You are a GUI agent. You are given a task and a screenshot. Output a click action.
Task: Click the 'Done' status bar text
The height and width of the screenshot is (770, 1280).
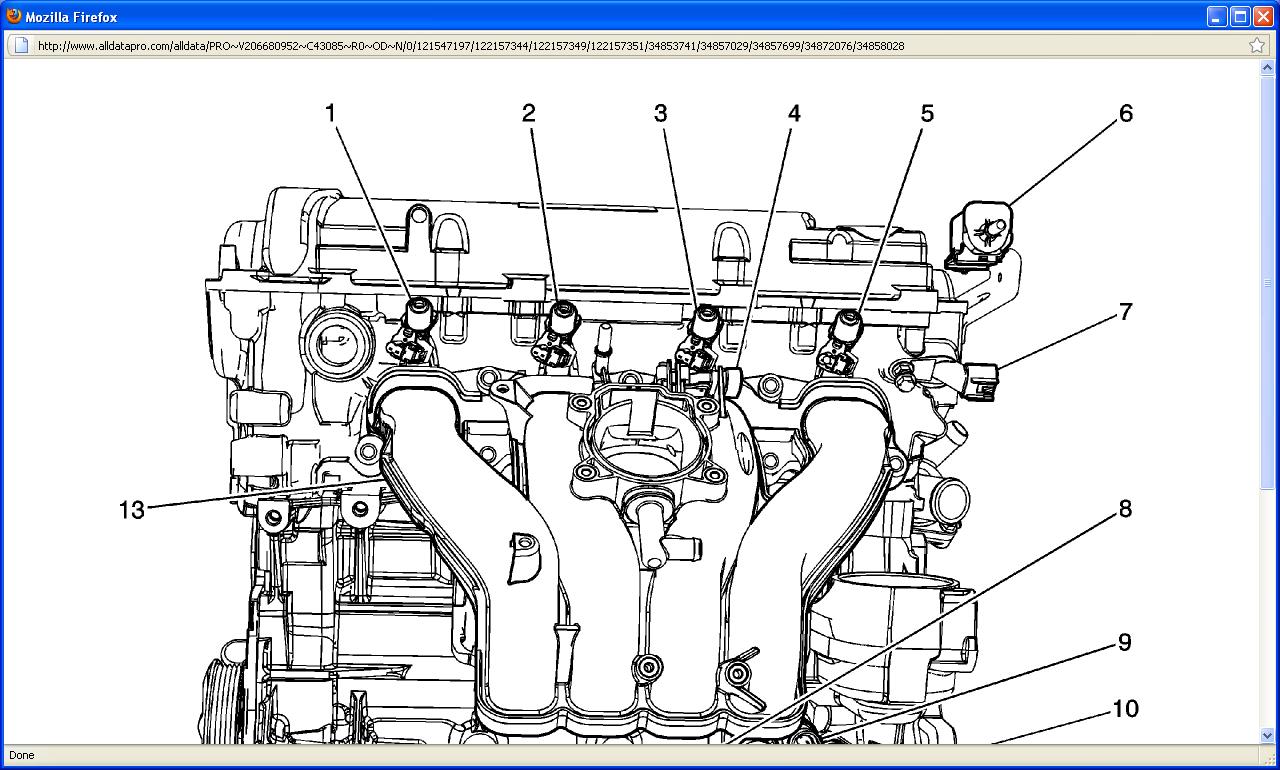point(22,755)
